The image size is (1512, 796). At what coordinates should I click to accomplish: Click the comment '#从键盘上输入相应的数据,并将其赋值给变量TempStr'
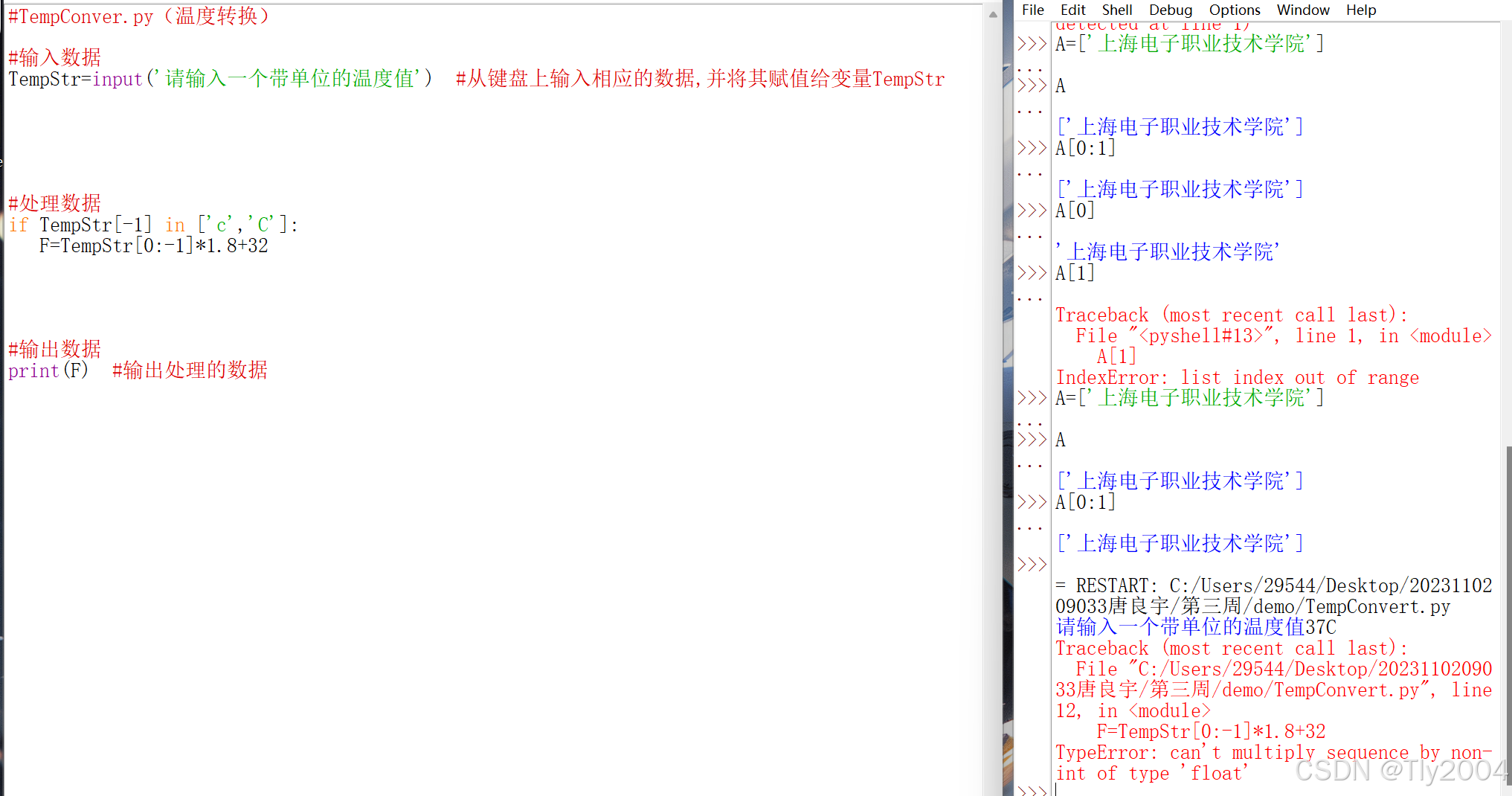click(700, 78)
